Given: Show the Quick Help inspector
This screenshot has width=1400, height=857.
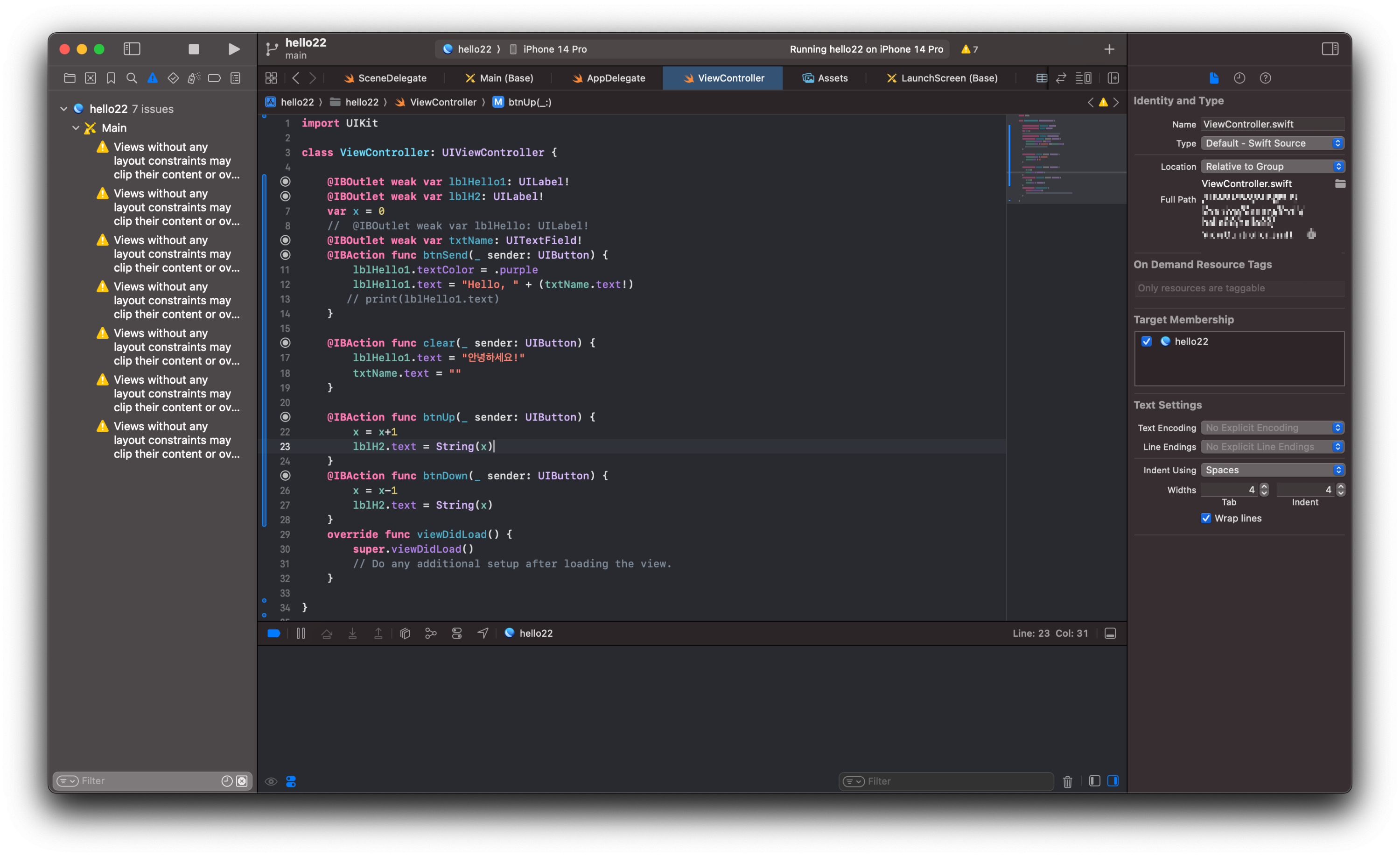Looking at the screenshot, I should (x=1265, y=78).
